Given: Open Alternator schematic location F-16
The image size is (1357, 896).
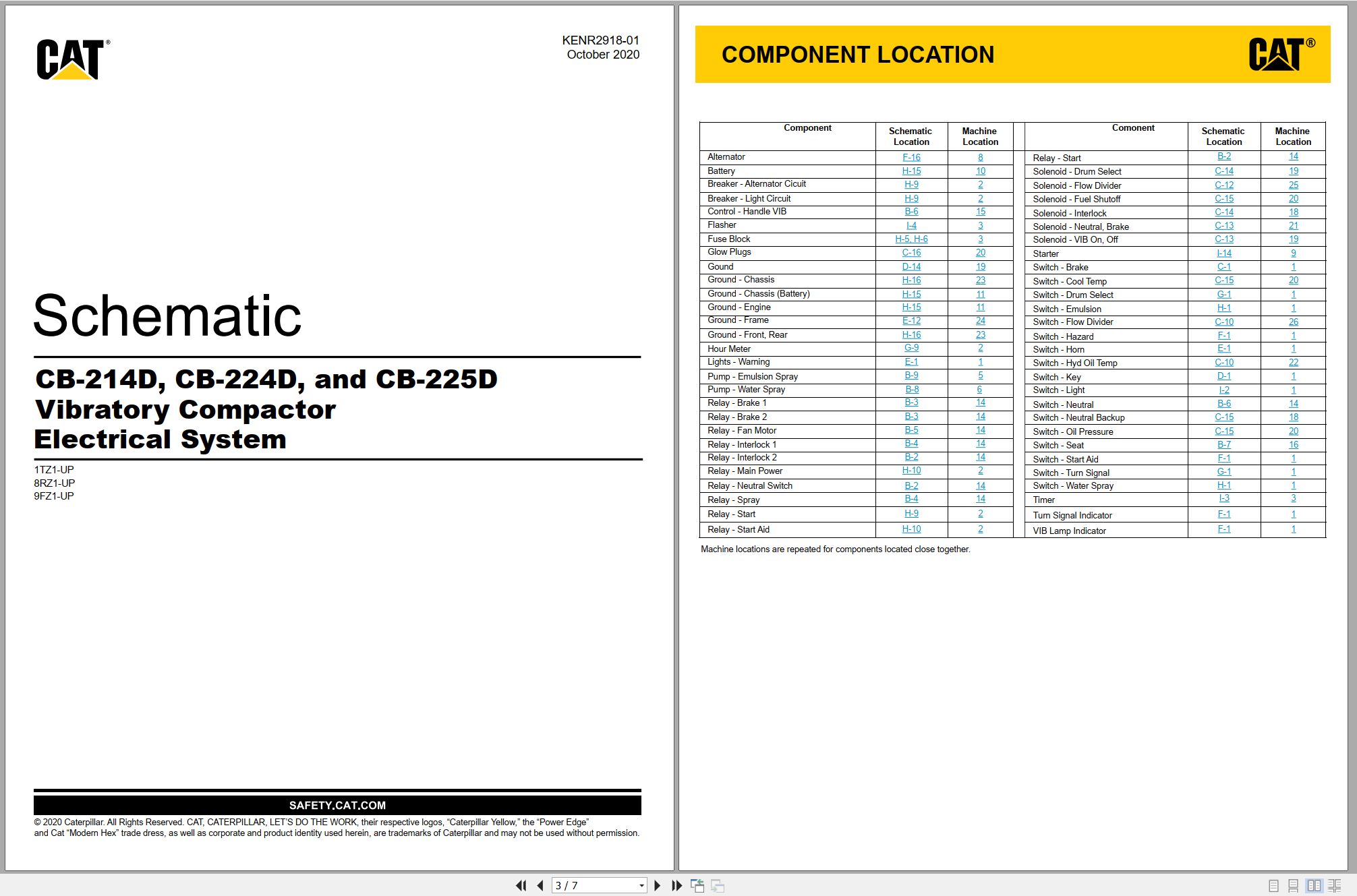Looking at the screenshot, I should (x=911, y=157).
